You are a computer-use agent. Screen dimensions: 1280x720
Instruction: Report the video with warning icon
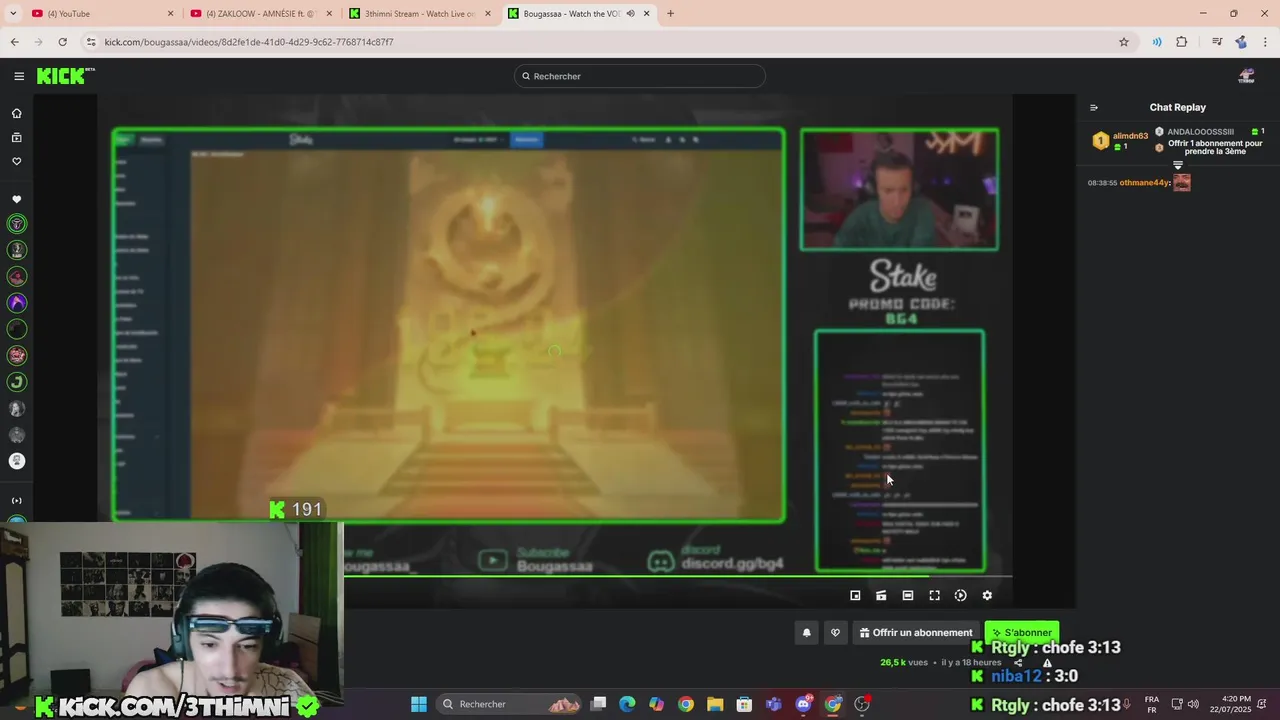tap(1047, 662)
